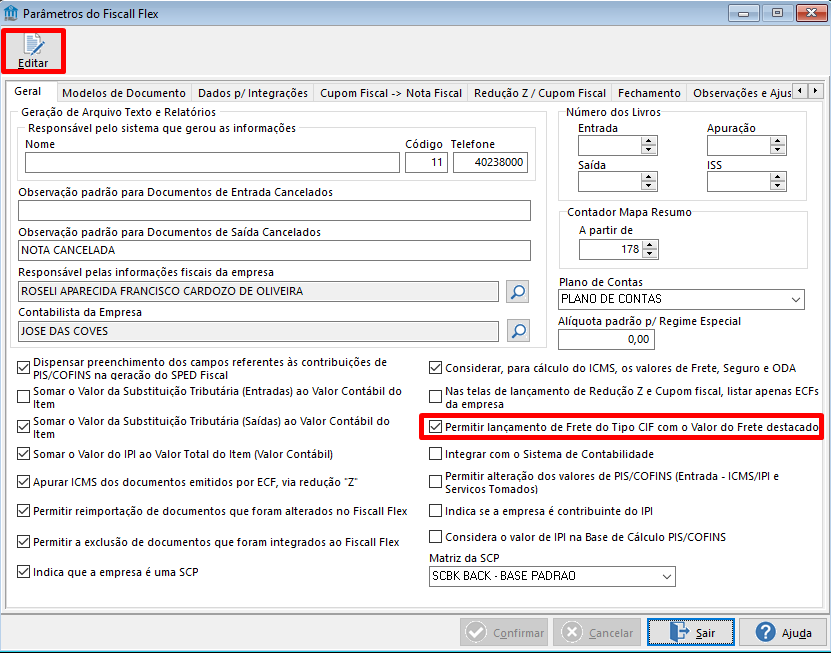Decrement the A partir de counter

(650, 254)
